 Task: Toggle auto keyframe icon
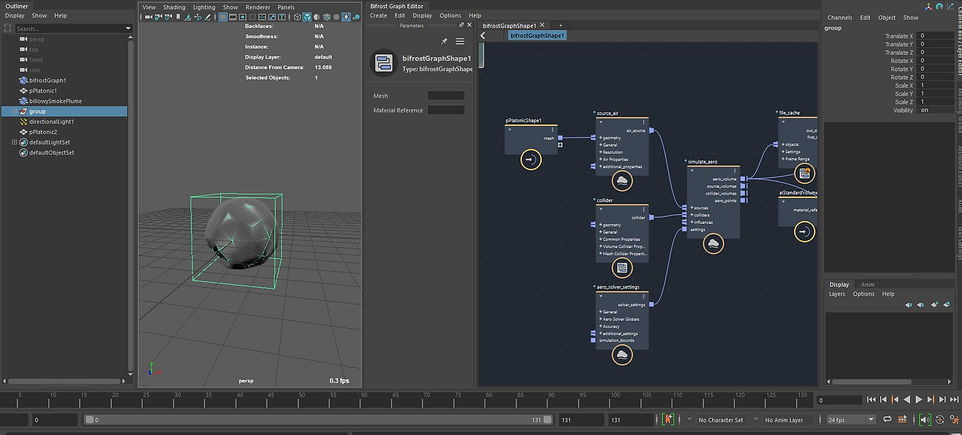(x=940, y=419)
